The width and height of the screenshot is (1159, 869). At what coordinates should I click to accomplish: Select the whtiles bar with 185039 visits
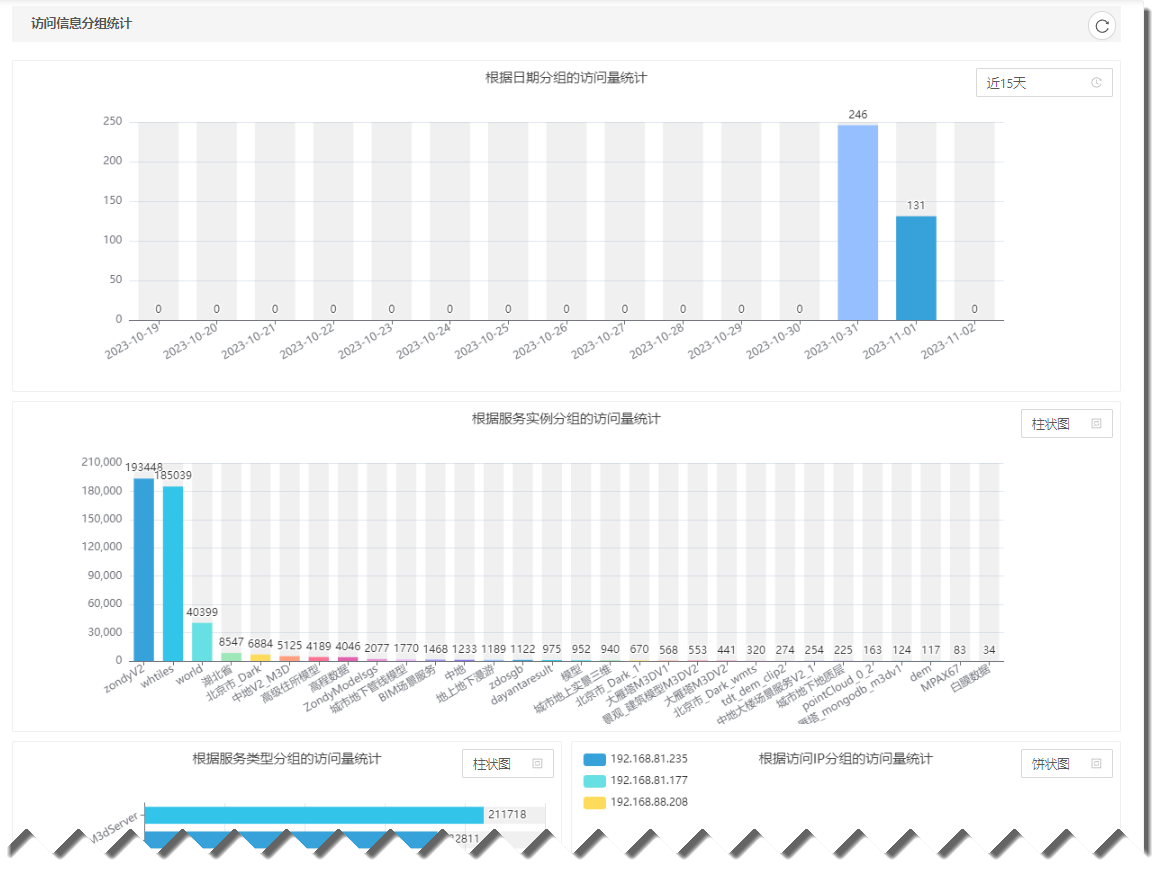click(173, 573)
